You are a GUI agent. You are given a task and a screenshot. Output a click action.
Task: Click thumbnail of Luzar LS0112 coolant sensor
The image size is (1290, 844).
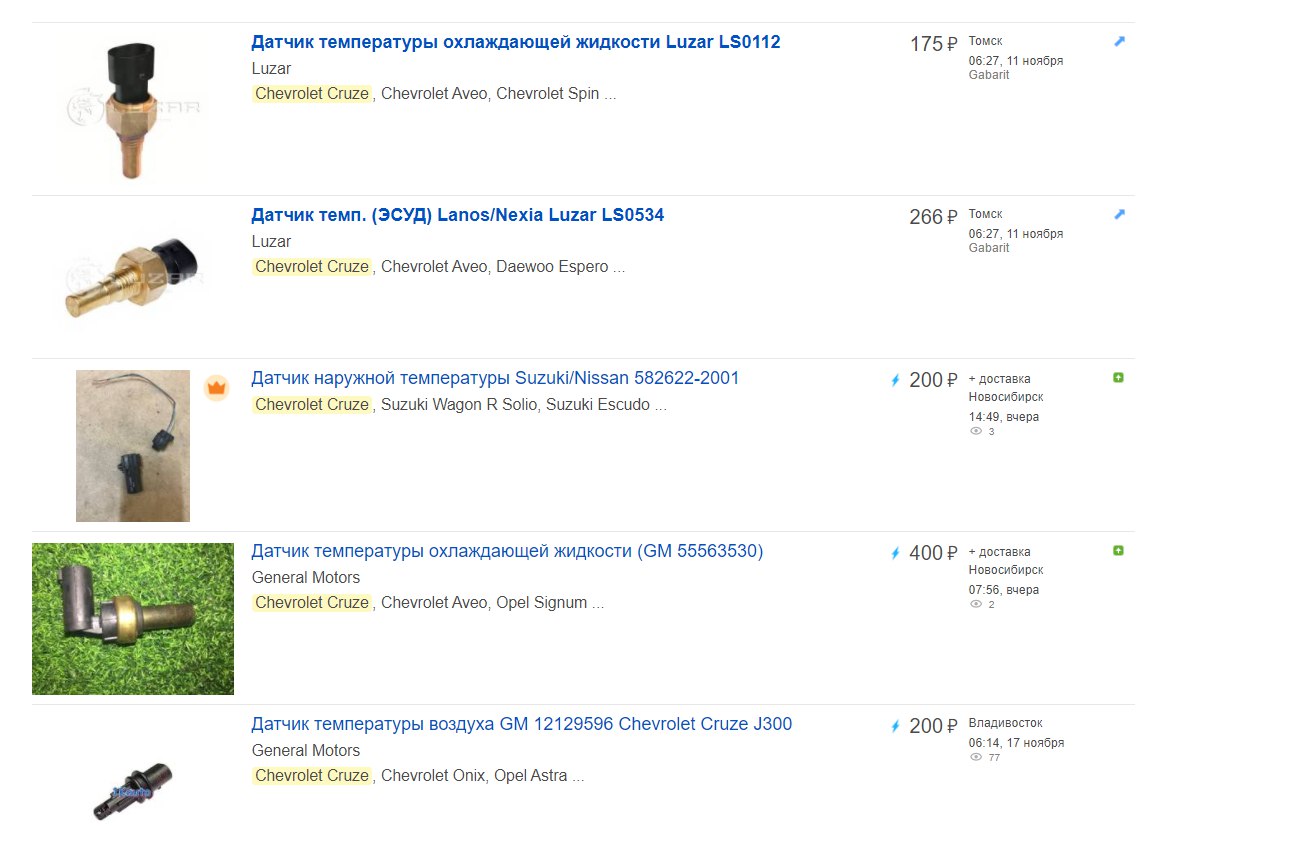coord(133,109)
